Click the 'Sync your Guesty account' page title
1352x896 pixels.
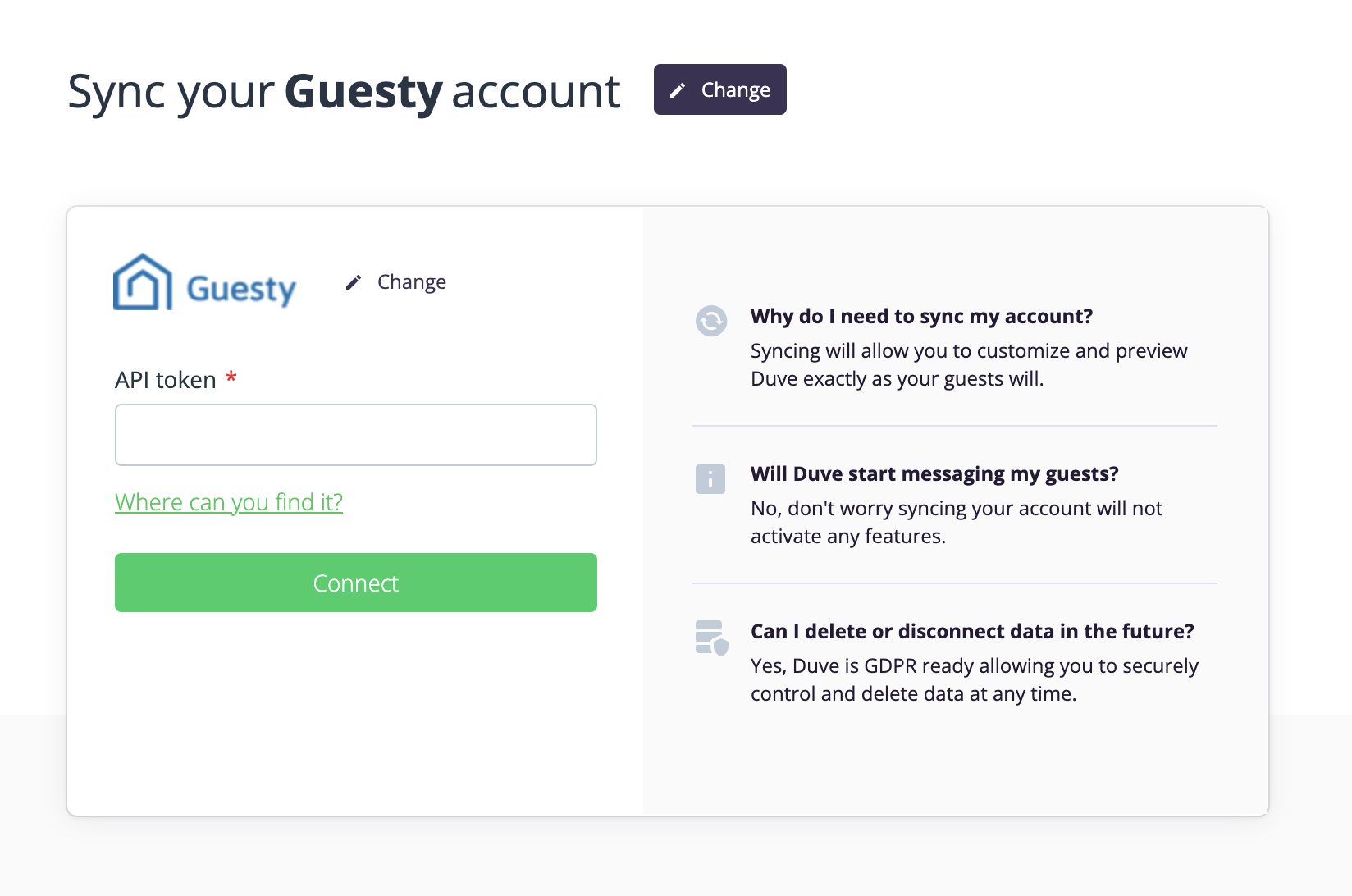pyautogui.click(x=344, y=91)
